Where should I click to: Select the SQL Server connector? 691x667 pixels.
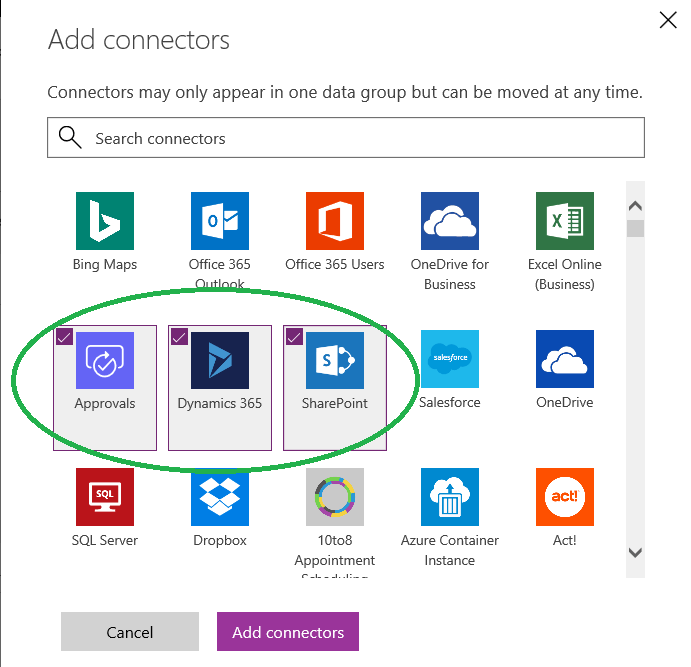(105, 497)
